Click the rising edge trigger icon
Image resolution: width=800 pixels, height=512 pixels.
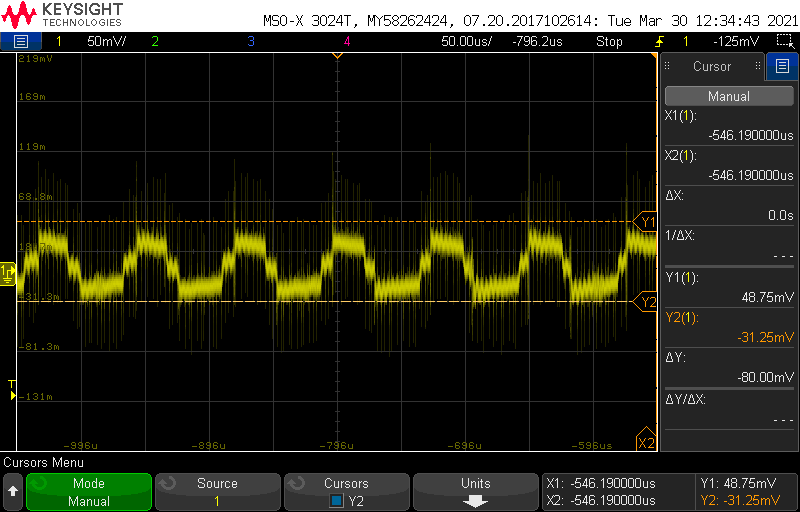click(x=659, y=41)
